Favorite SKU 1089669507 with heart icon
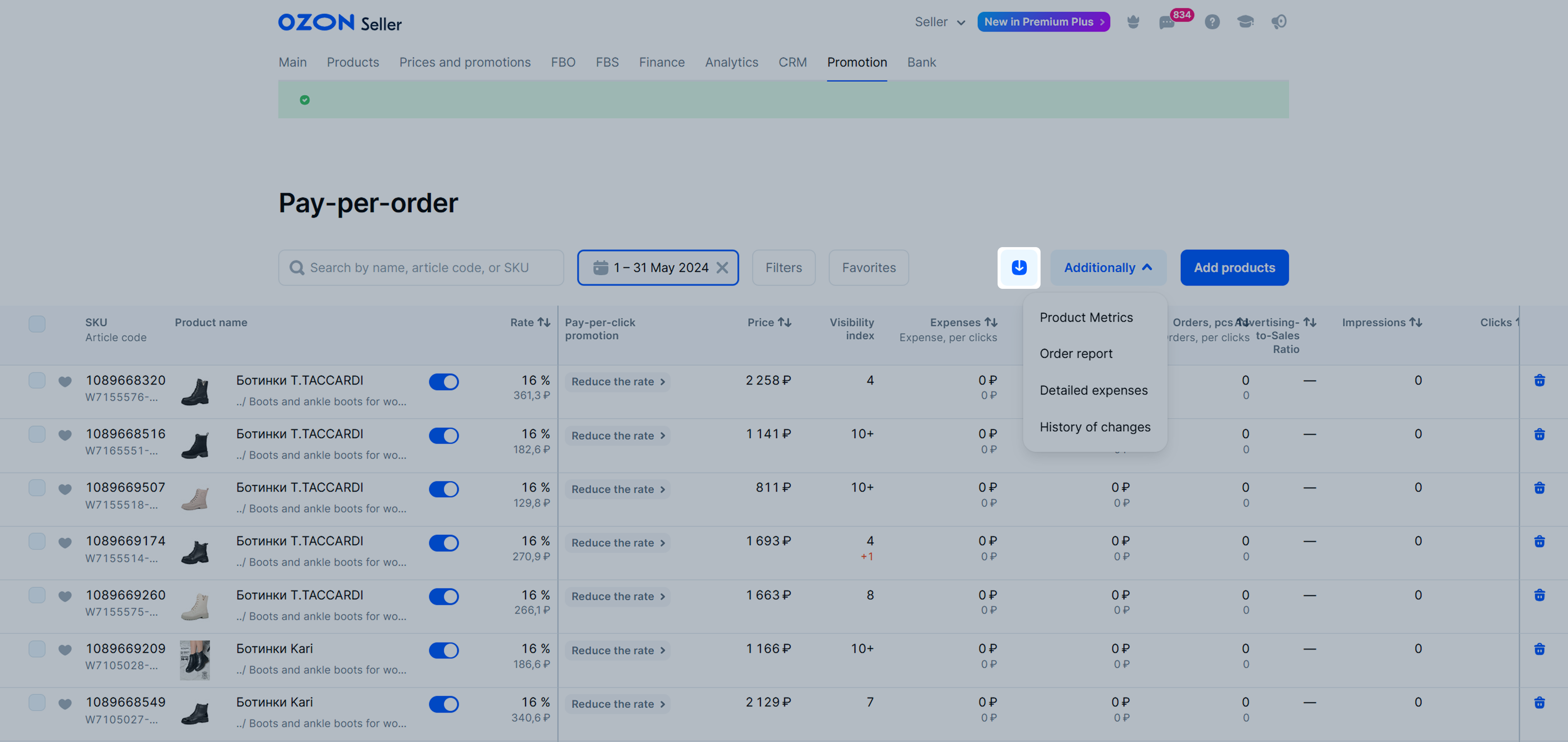The height and width of the screenshot is (742, 1568). pos(65,489)
